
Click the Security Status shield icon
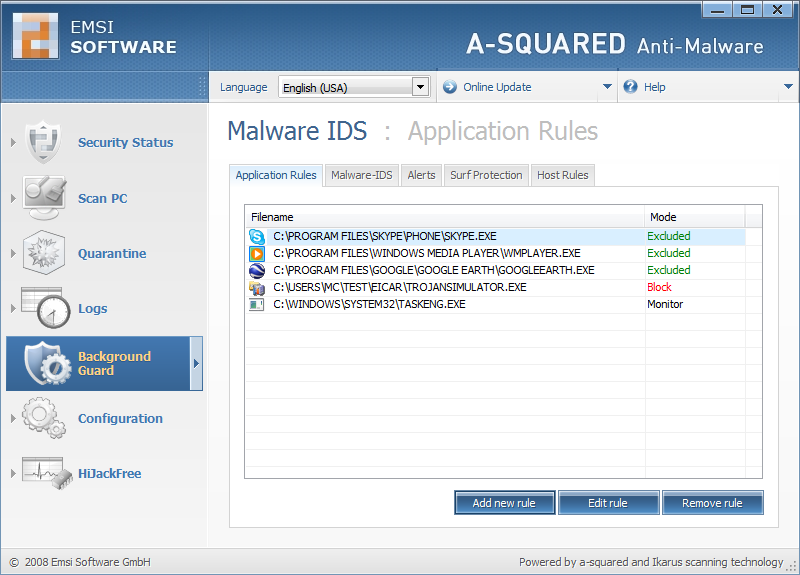point(43,142)
